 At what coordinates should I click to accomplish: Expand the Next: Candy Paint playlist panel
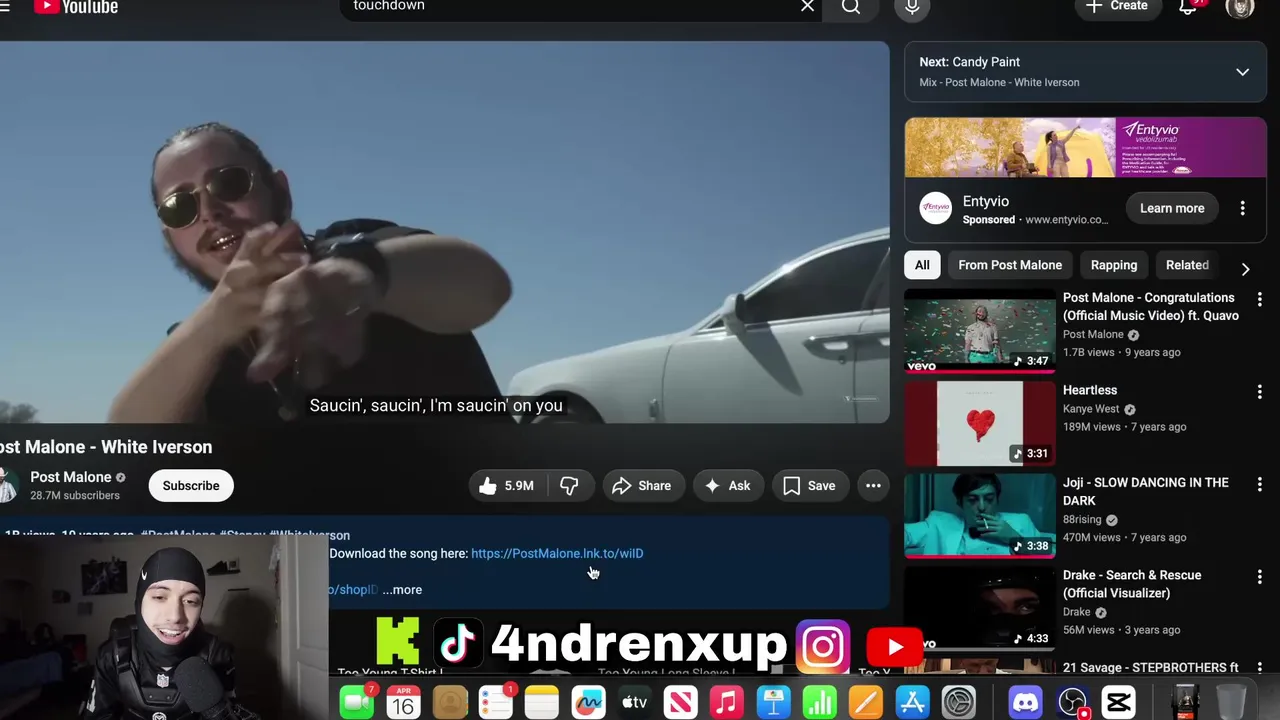pos(1242,72)
